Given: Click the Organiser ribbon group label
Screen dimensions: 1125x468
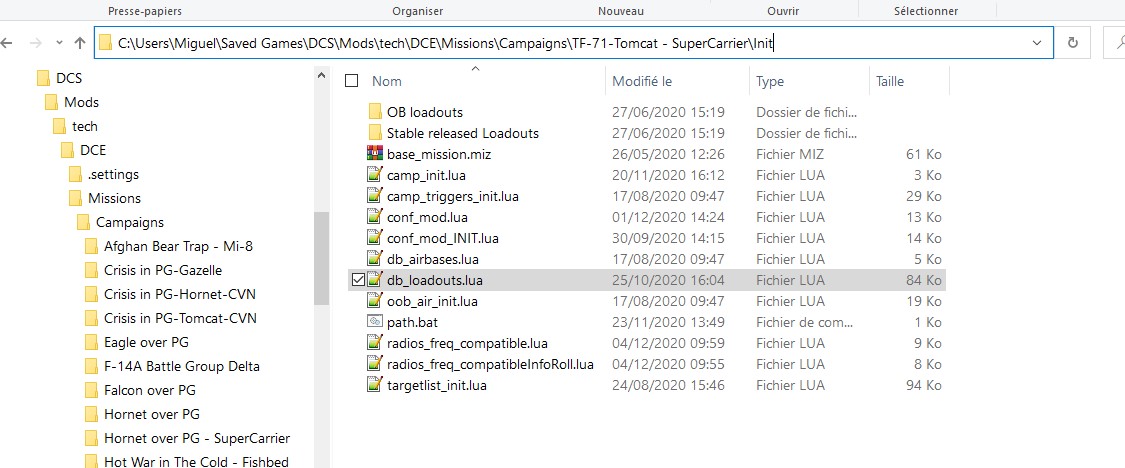Looking at the screenshot, I should tap(418, 11).
